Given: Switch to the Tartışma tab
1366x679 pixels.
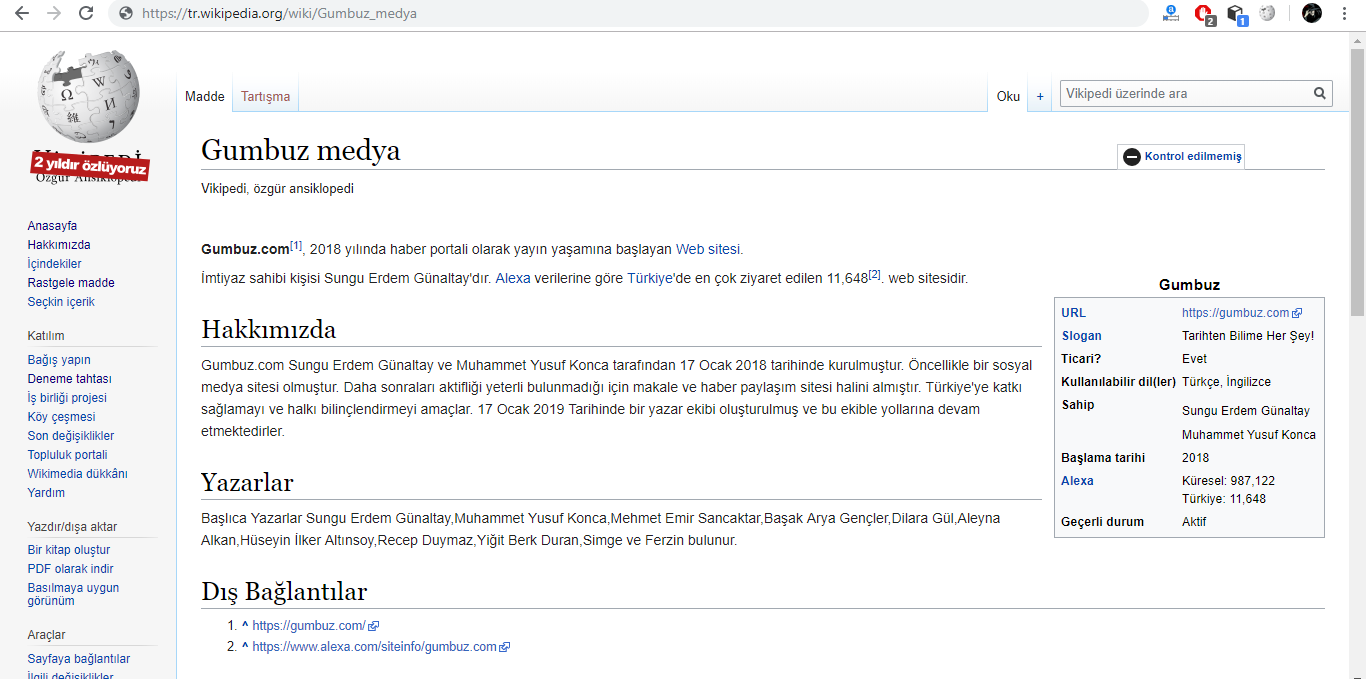Looking at the screenshot, I should pyautogui.click(x=265, y=96).
